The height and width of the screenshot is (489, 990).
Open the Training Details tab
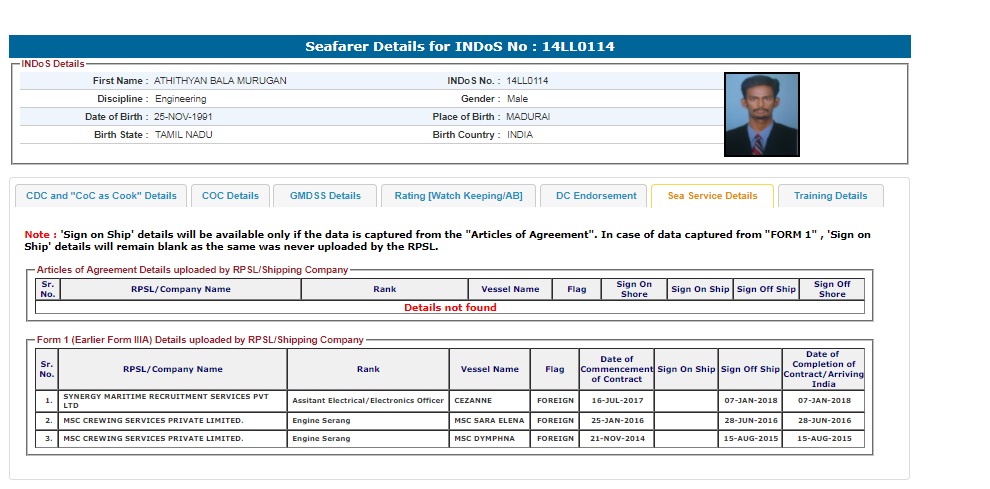pyautogui.click(x=830, y=196)
